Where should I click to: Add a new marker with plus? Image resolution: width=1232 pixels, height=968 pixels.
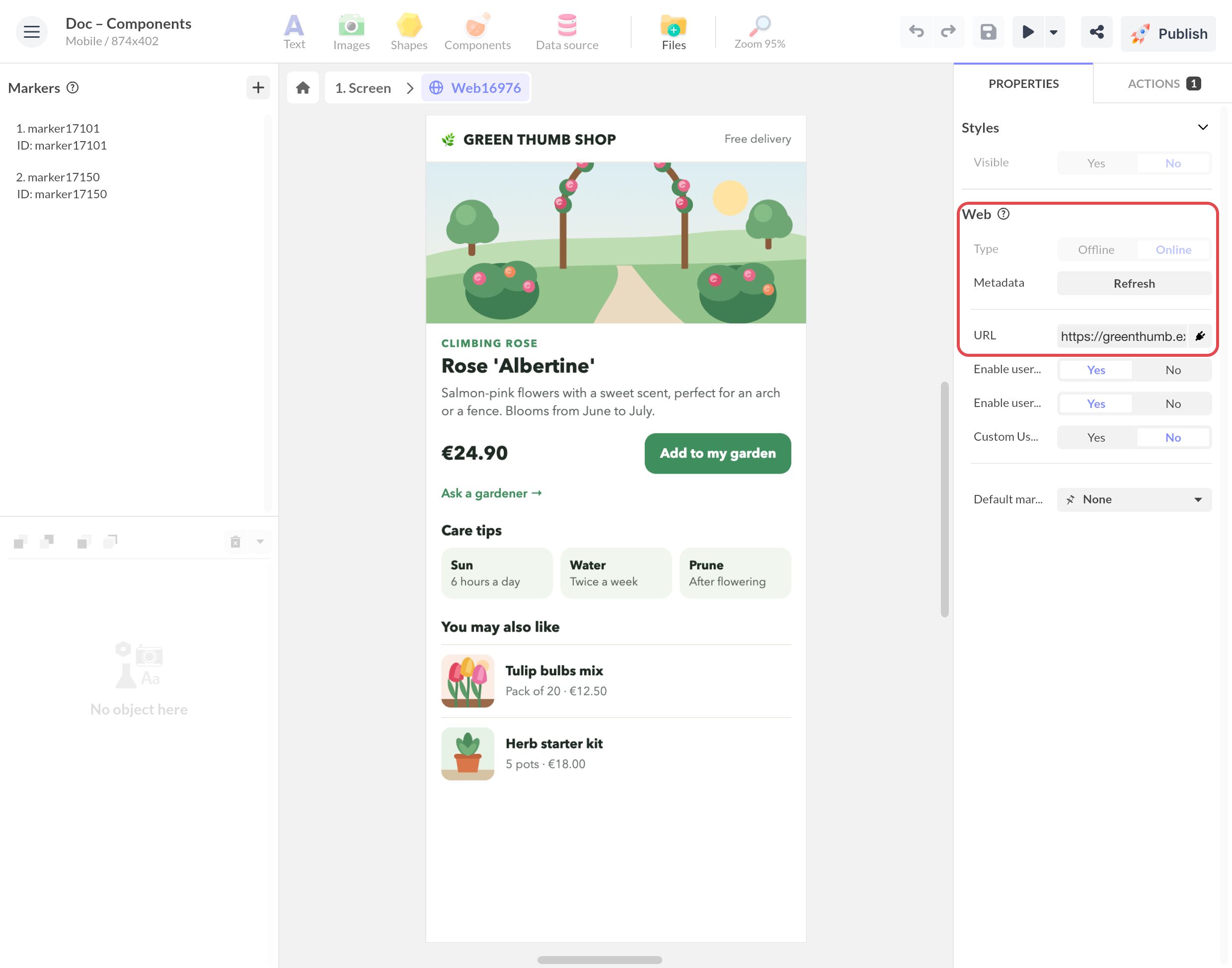pyautogui.click(x=258, y=87)
